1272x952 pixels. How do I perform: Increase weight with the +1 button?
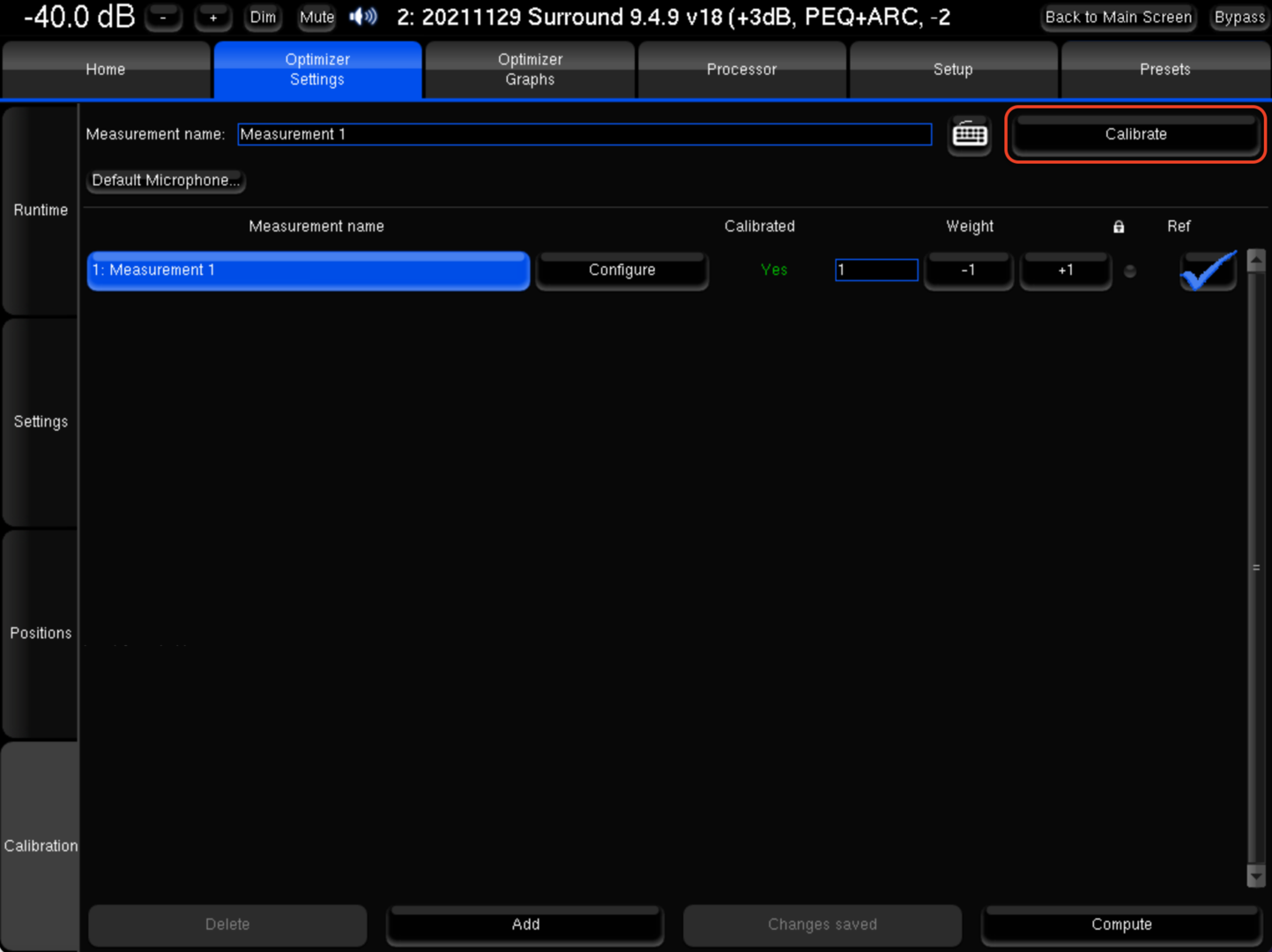pyautogui.click(x=1066, y=270)
